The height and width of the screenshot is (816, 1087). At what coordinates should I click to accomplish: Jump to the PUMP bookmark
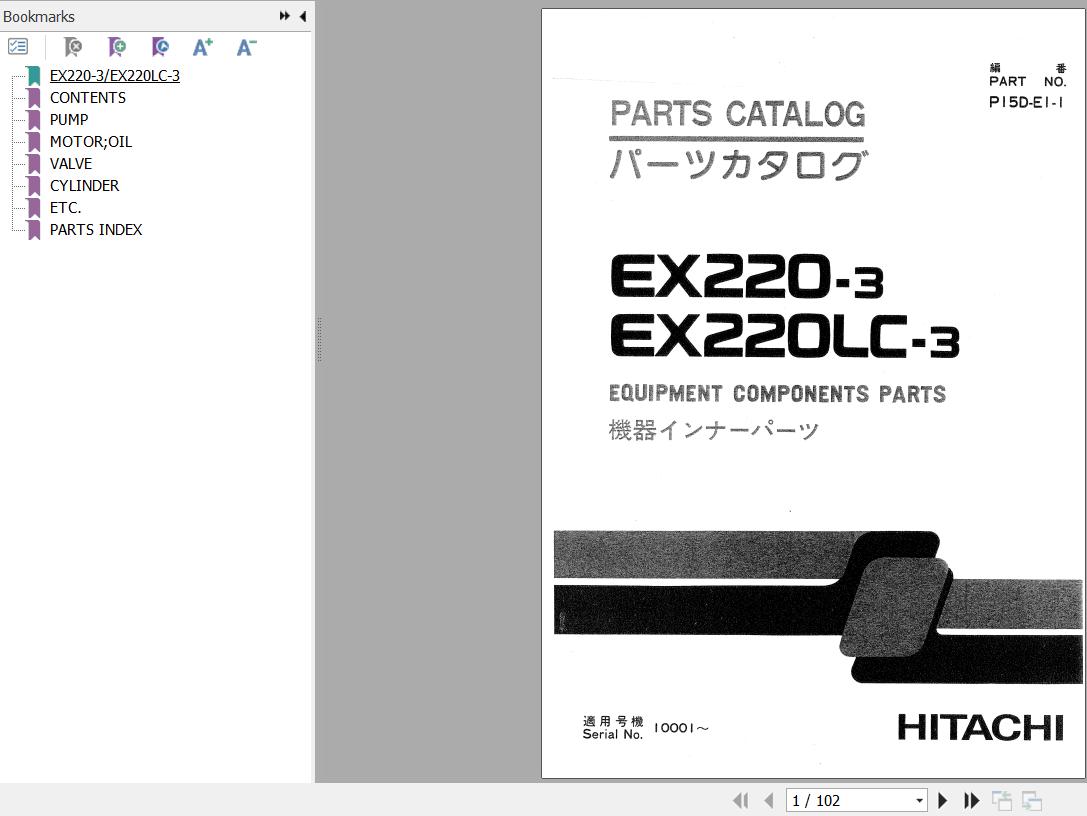[69, 120]
